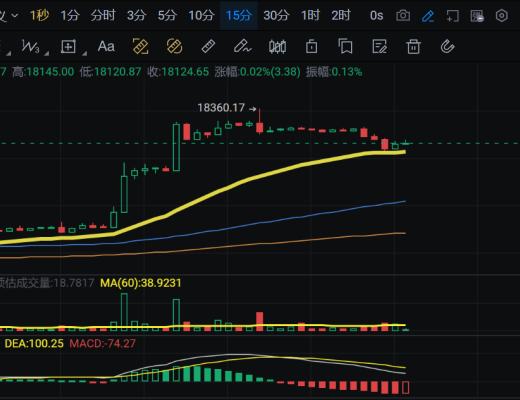
Task: Expand the W3 wave tool options
Action: pos(47,53)
